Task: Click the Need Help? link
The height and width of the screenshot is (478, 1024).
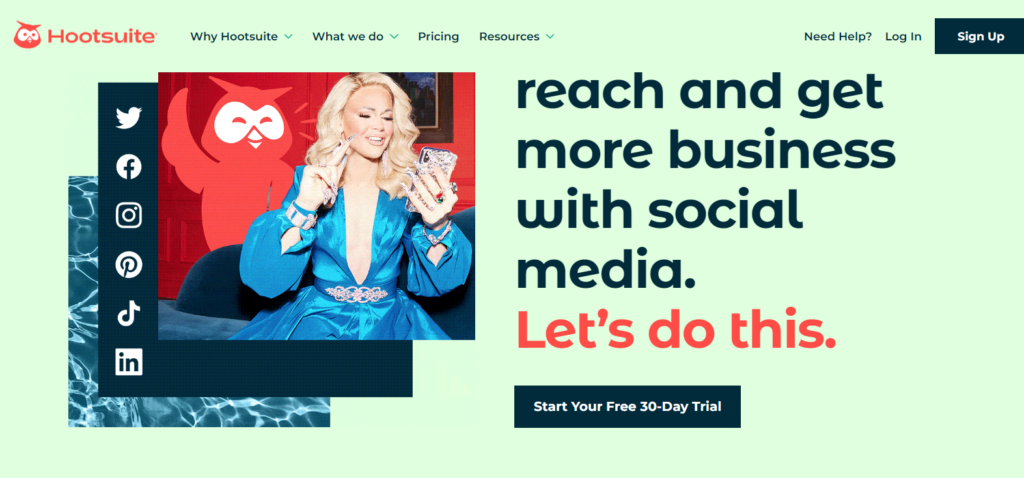Action: pyautogui.click(x=837, y=37)
